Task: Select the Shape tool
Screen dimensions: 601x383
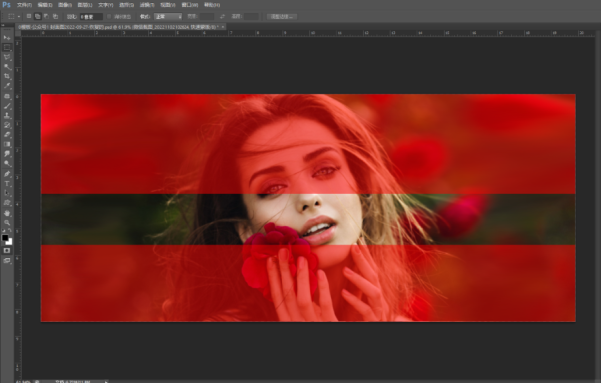Action: (7, 203)
